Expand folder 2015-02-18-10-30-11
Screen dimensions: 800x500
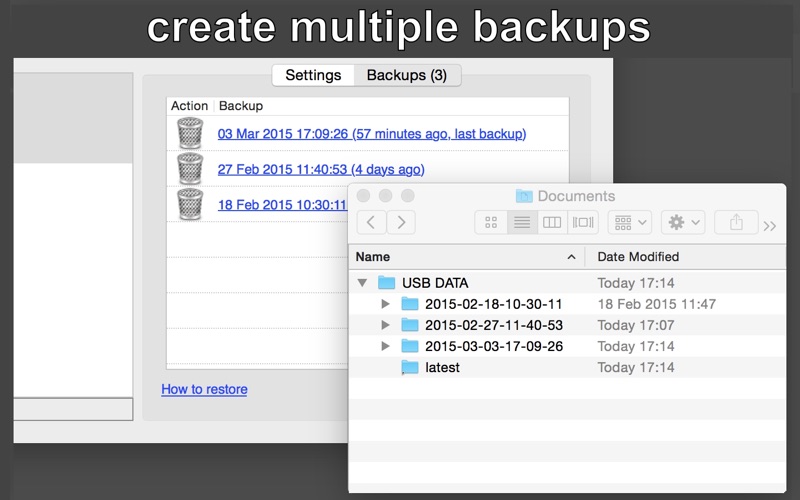tap(386, 304)
